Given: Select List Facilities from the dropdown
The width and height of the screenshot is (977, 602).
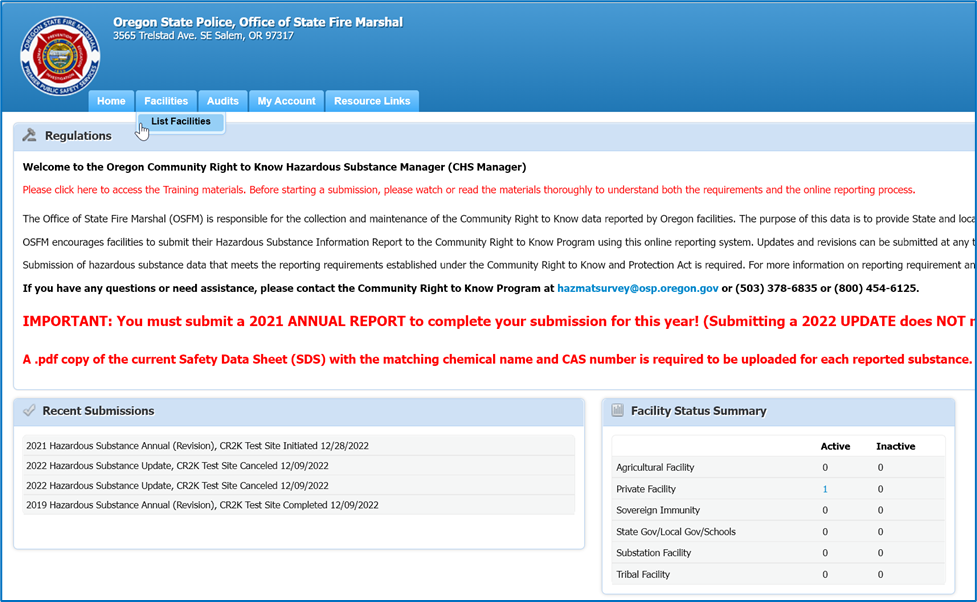Looking at the screenshot, I should tap(181, 122).
